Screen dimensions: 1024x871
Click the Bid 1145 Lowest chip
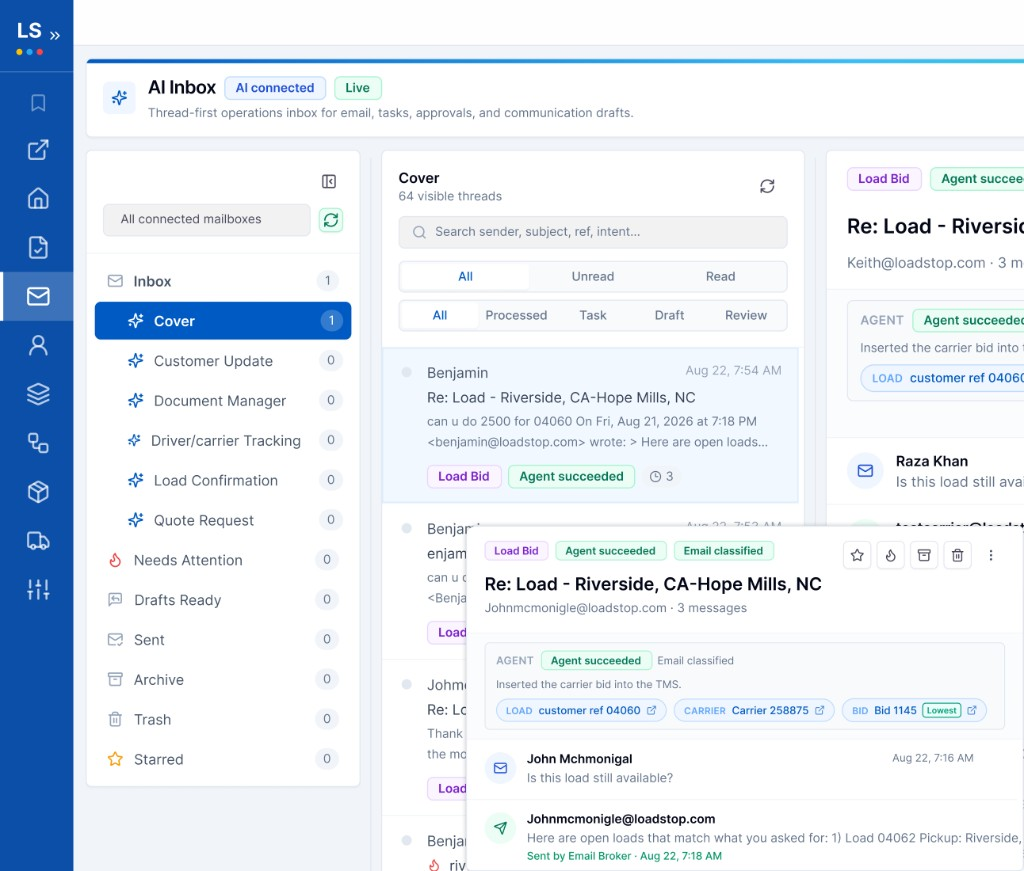914,710
